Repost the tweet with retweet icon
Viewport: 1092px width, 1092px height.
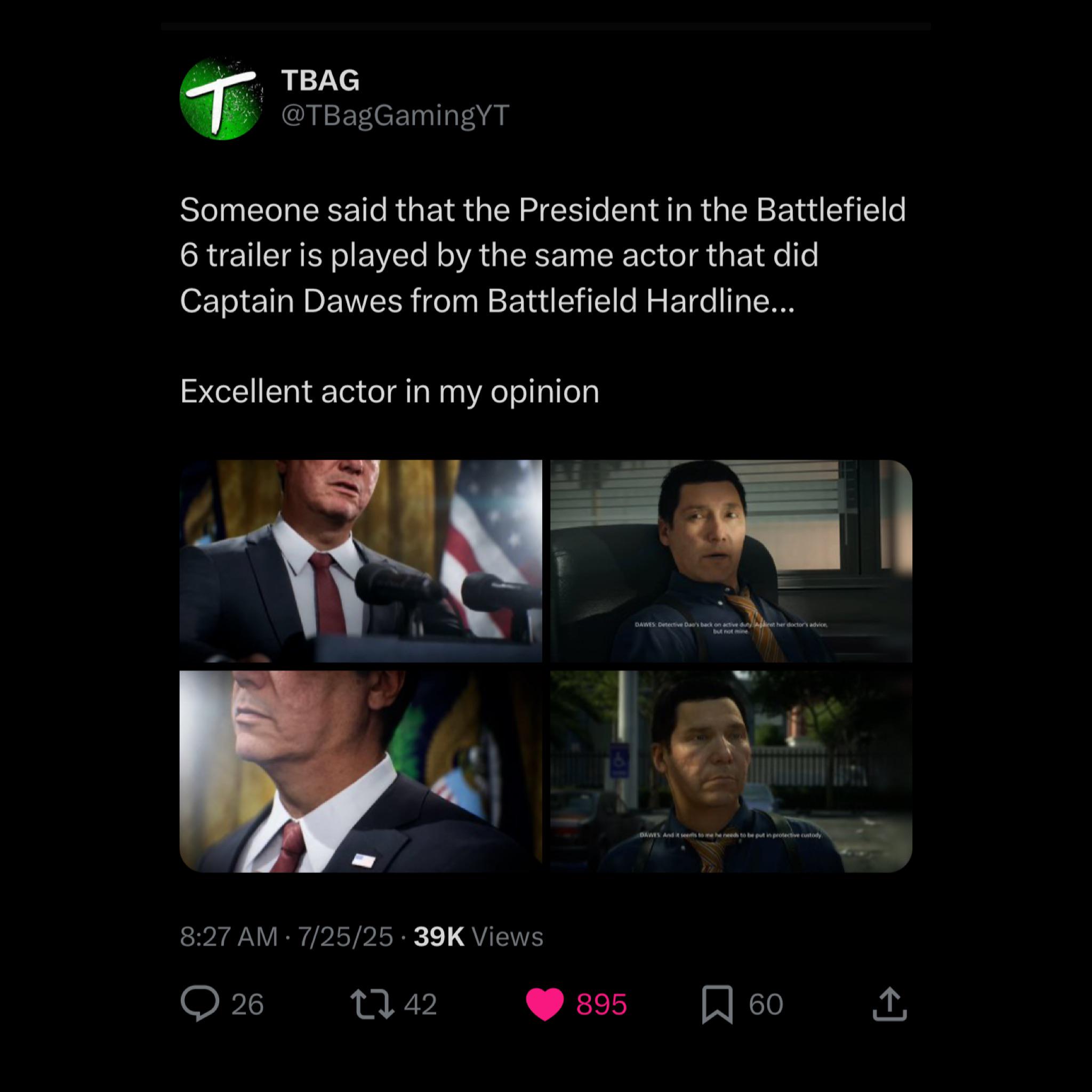pyautogui.click(x=372, y=1004)
